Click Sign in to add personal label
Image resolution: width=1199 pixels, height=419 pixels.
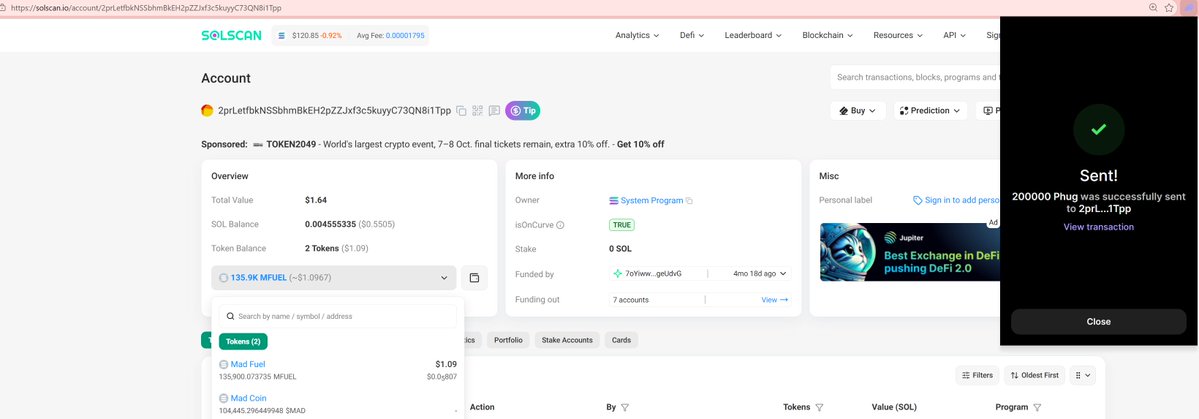(x=957, y=200)
